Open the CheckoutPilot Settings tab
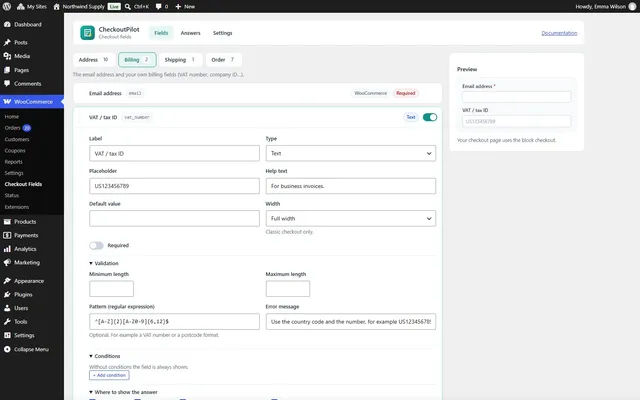 pyautogui.click(x=222, y=33)
